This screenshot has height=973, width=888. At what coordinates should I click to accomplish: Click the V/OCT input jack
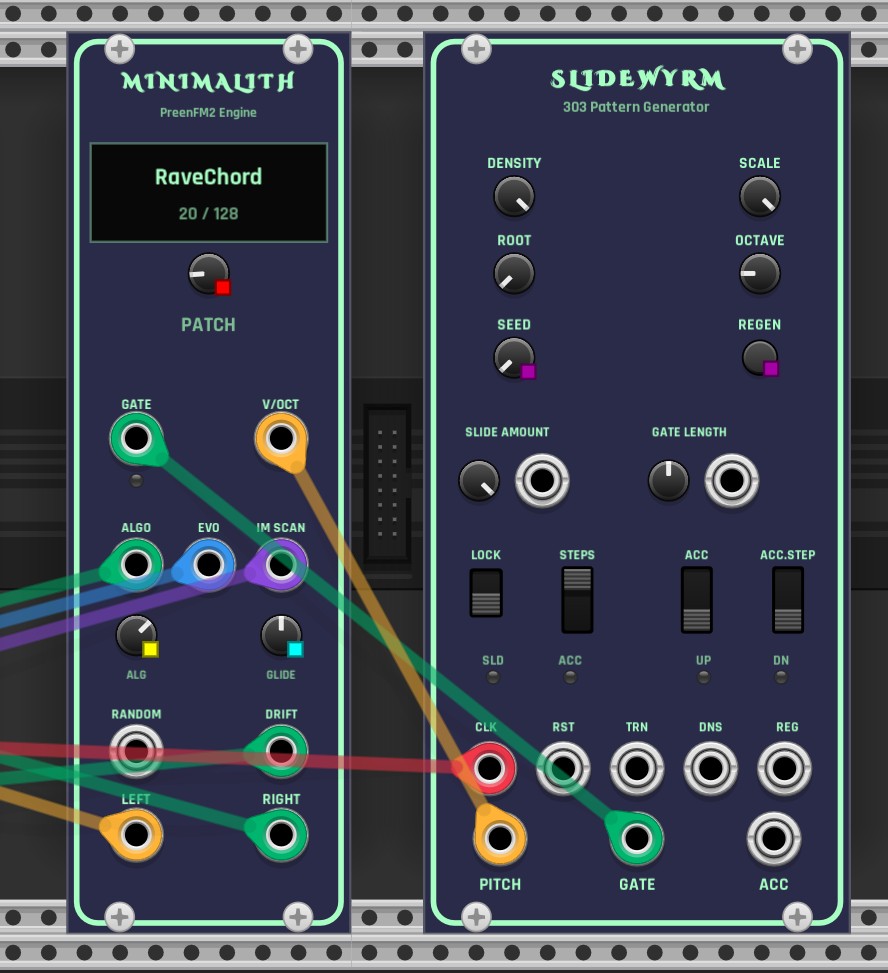(x=281, y=439)
